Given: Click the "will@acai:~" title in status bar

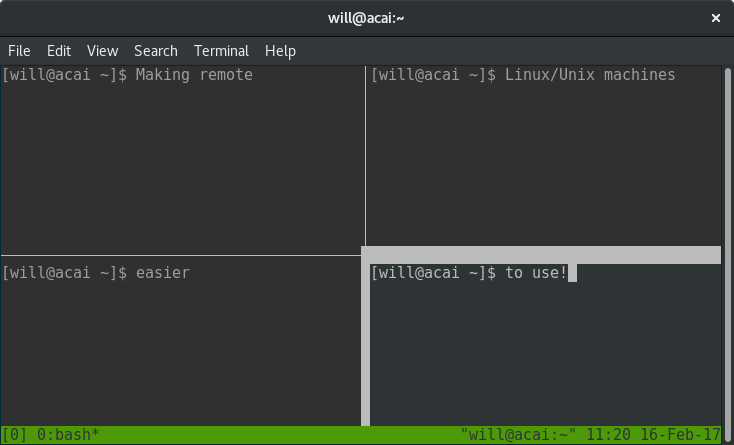Looking at the screenshot, I should (519, 435).
